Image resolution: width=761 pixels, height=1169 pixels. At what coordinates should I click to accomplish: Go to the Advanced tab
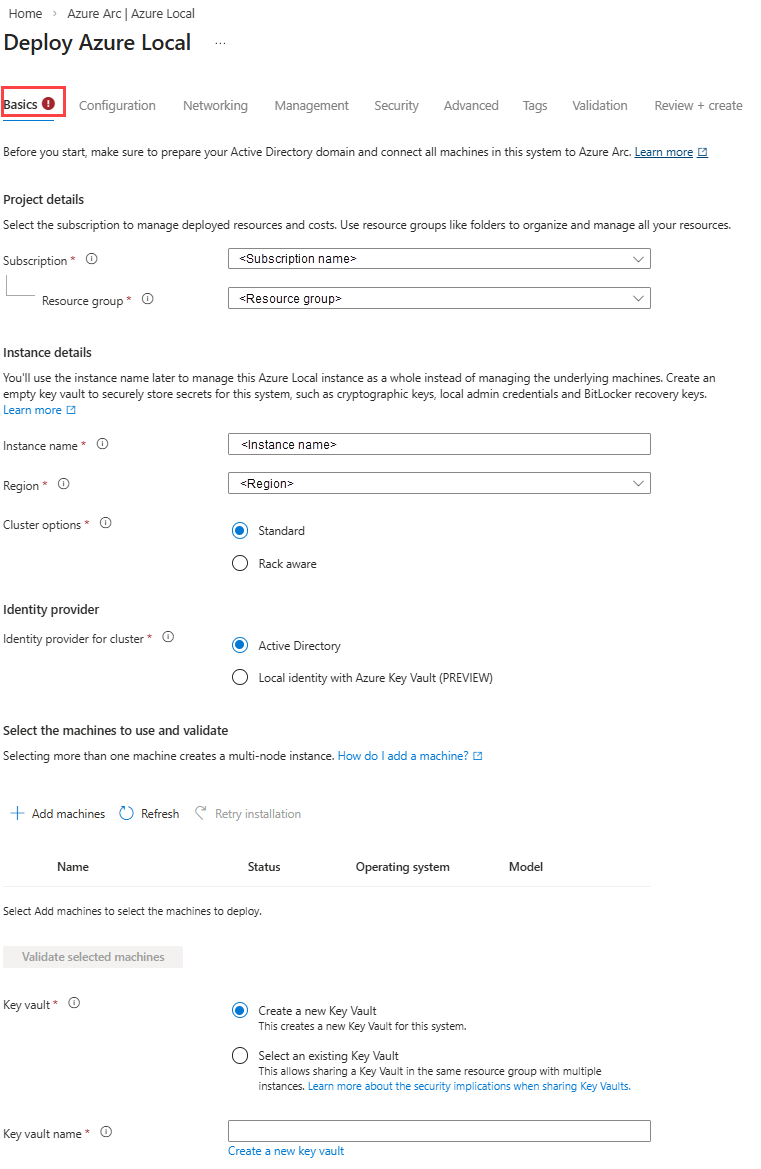(471, 106)
